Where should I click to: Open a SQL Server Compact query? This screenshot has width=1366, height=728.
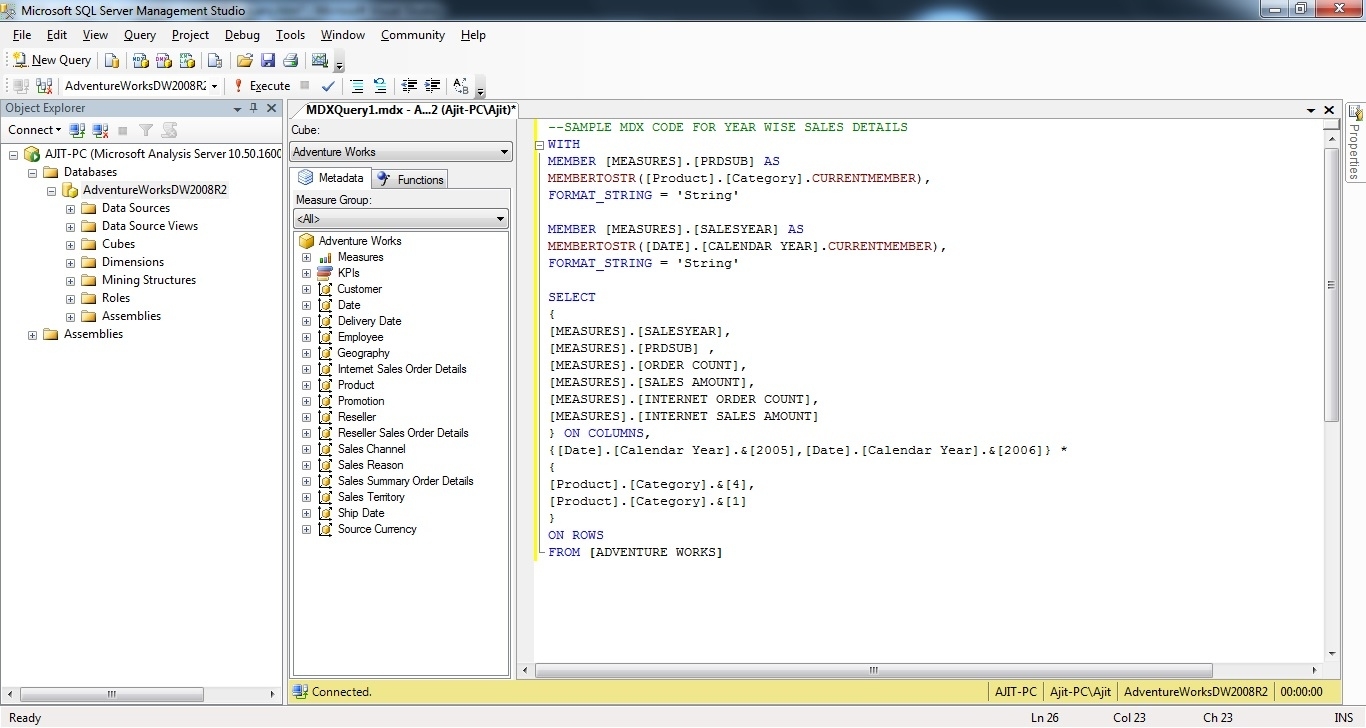tap(214, 60)
